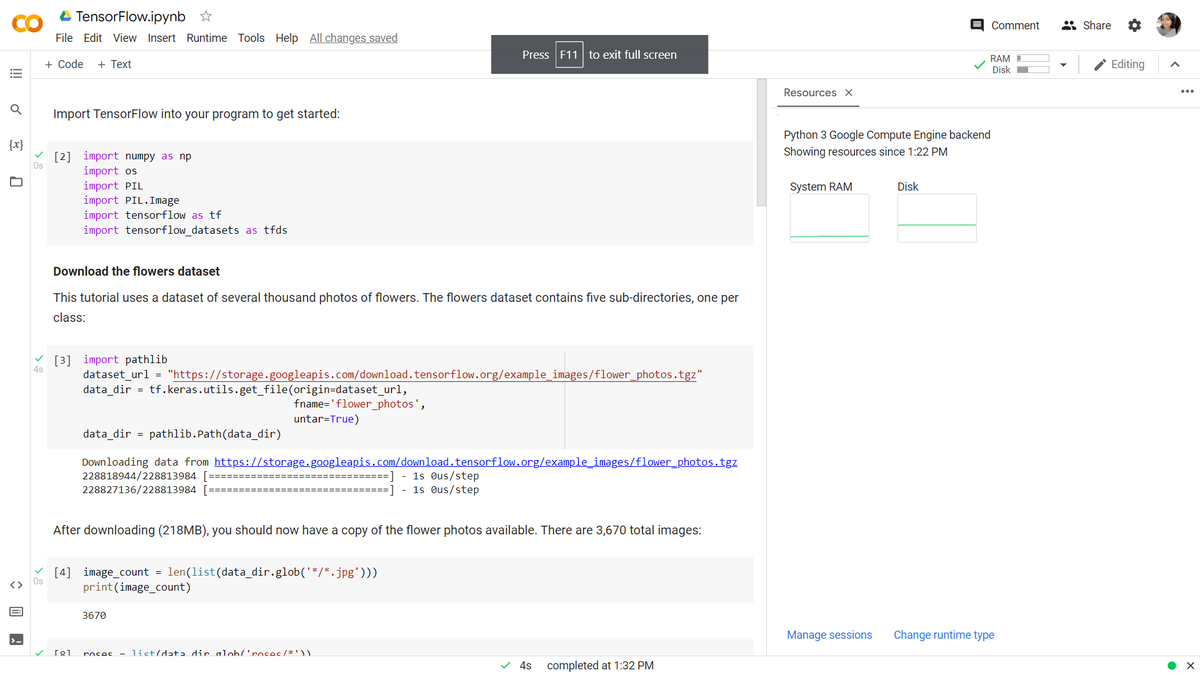Expand runtime connection dropdown arrow

(1063, 65)
